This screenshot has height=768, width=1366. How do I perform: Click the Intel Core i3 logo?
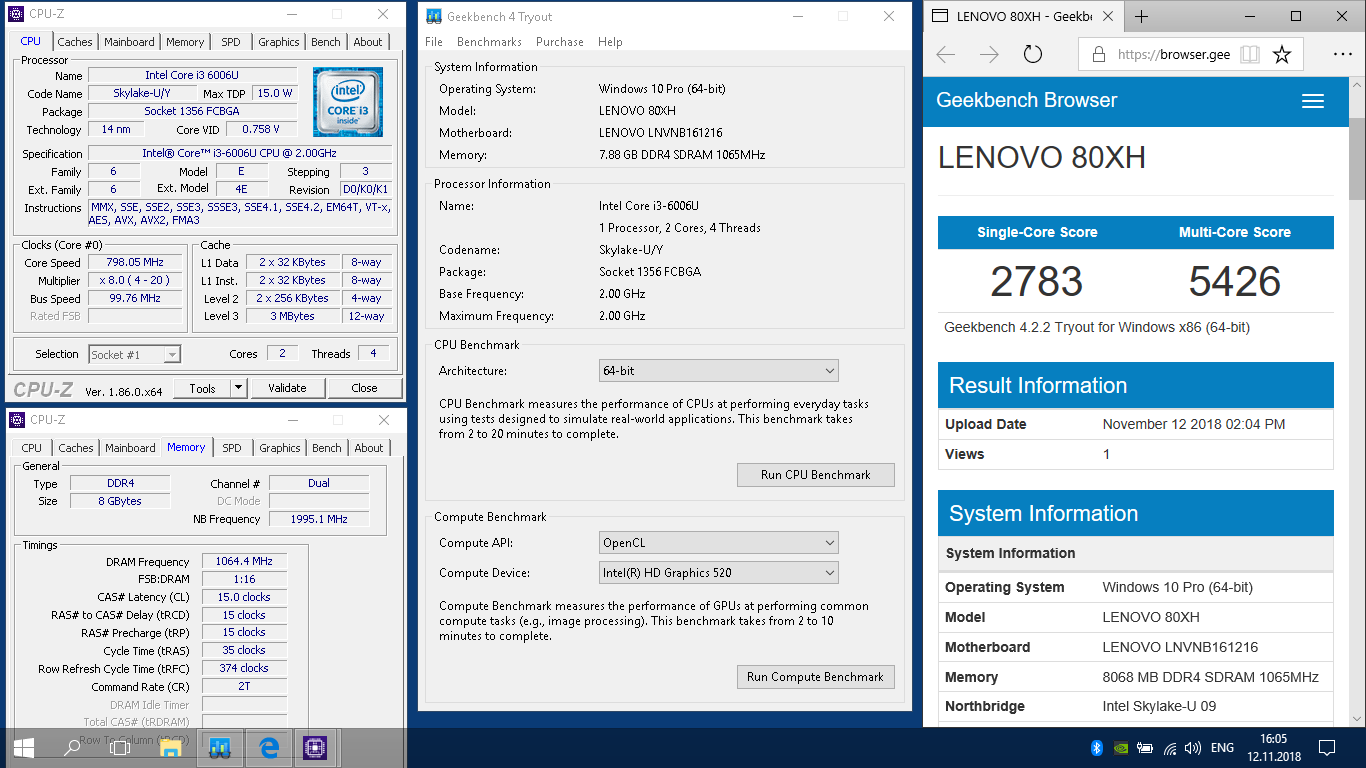tap(348, 102)
